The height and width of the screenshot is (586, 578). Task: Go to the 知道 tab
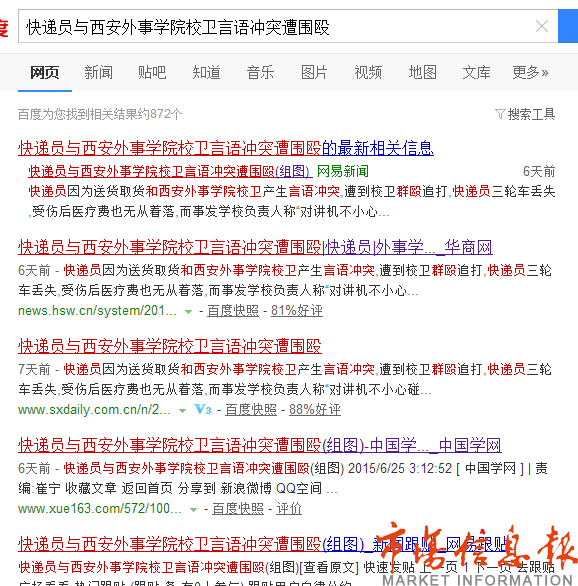[x=206, y=73]
